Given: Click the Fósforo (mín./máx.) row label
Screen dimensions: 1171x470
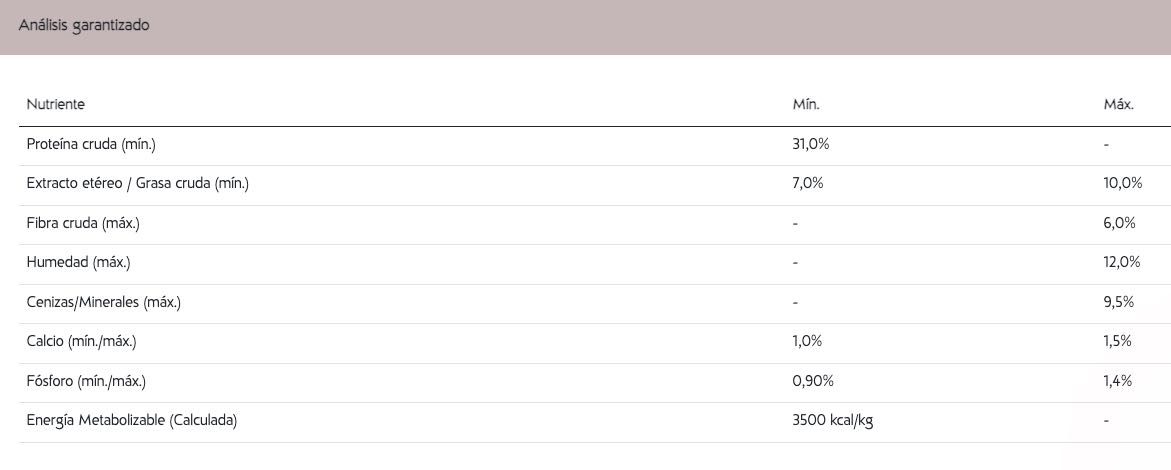Looking at the screenshot, I should tap(87, 382).
